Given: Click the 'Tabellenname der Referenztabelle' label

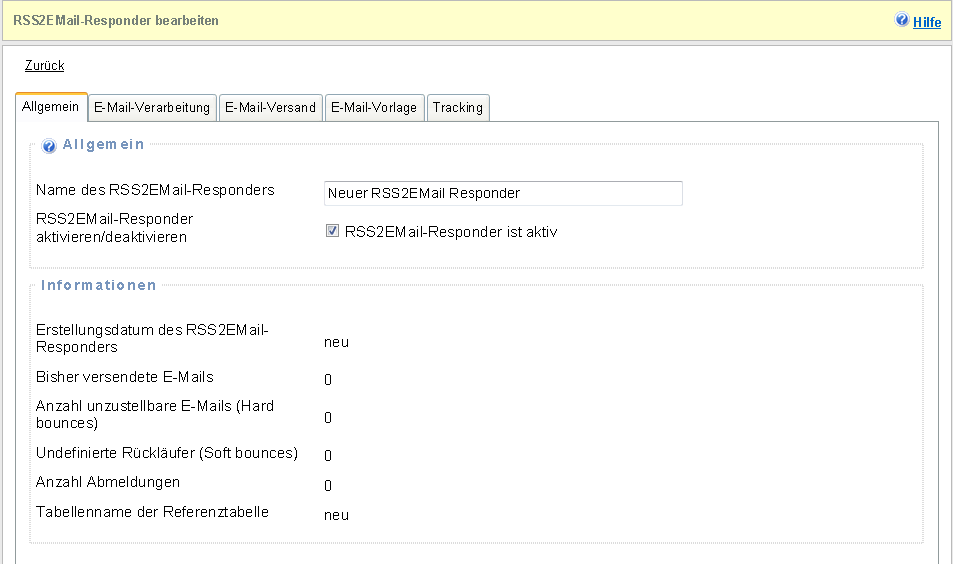Looking at the screenshot, I should click(x=152, y=512).
